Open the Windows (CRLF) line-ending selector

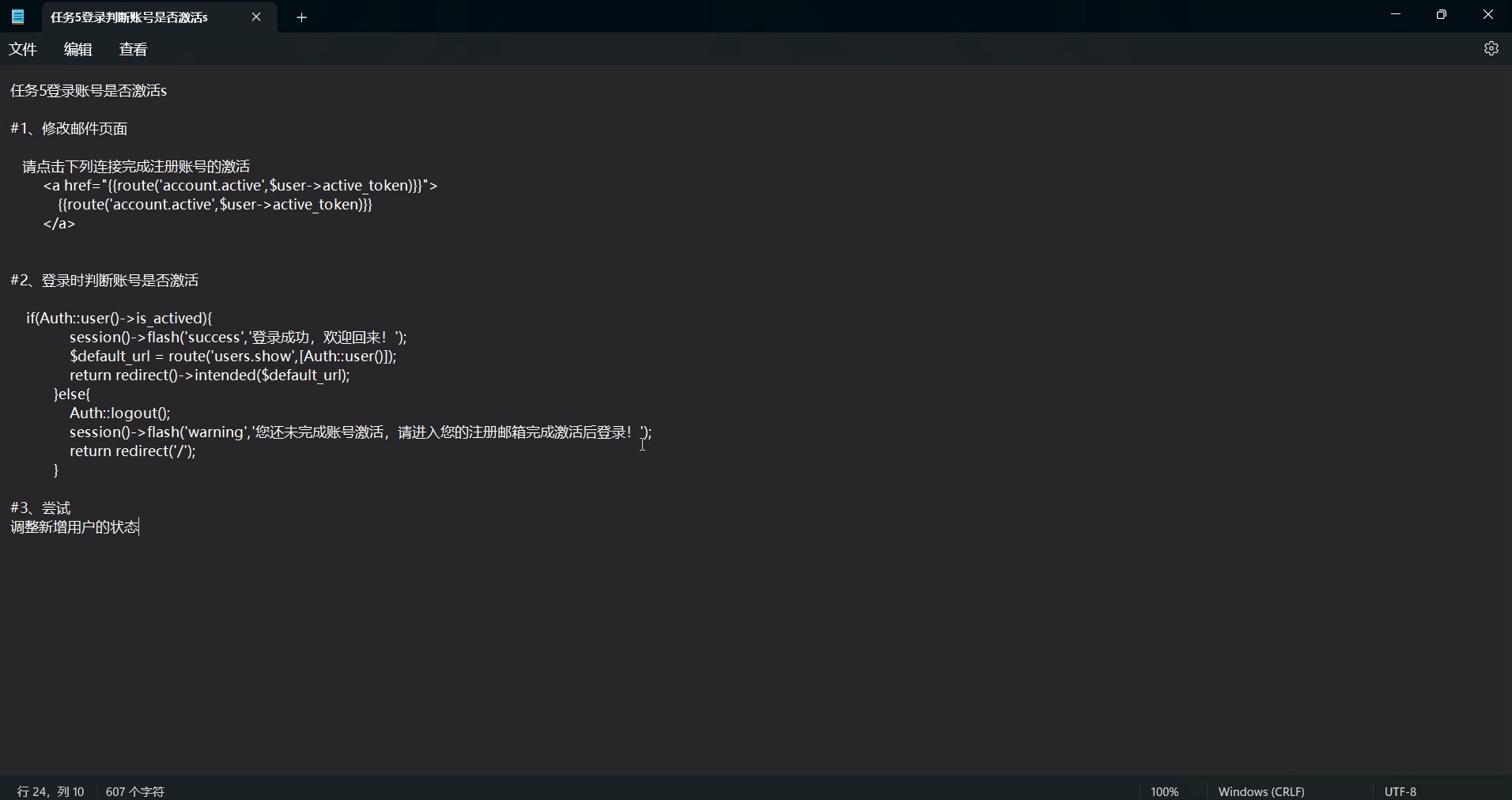pos(1261,791)
